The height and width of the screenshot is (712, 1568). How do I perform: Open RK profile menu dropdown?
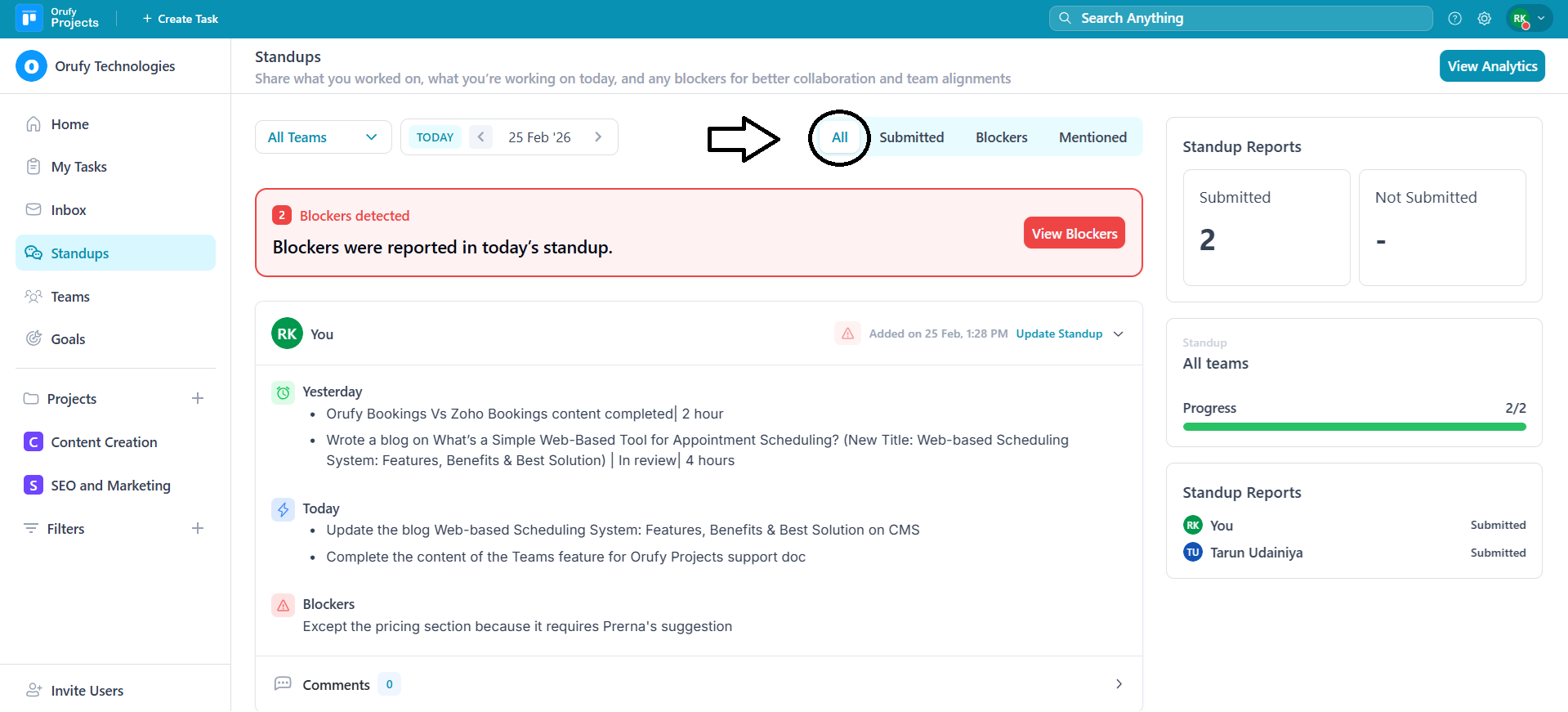click(x=1529, y=18)
